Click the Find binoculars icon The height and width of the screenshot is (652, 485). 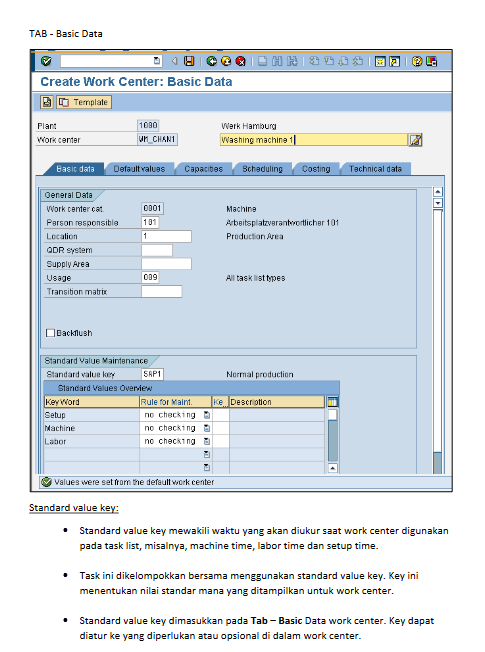point(277,62)
